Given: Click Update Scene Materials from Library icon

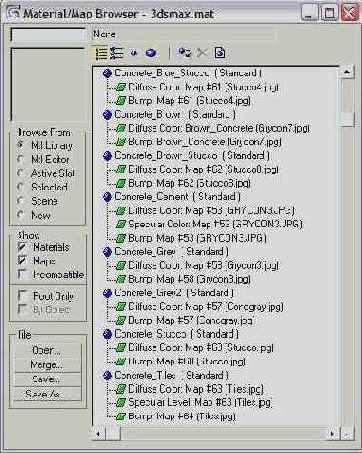Looking at the screenshot, I should (185, 53).
